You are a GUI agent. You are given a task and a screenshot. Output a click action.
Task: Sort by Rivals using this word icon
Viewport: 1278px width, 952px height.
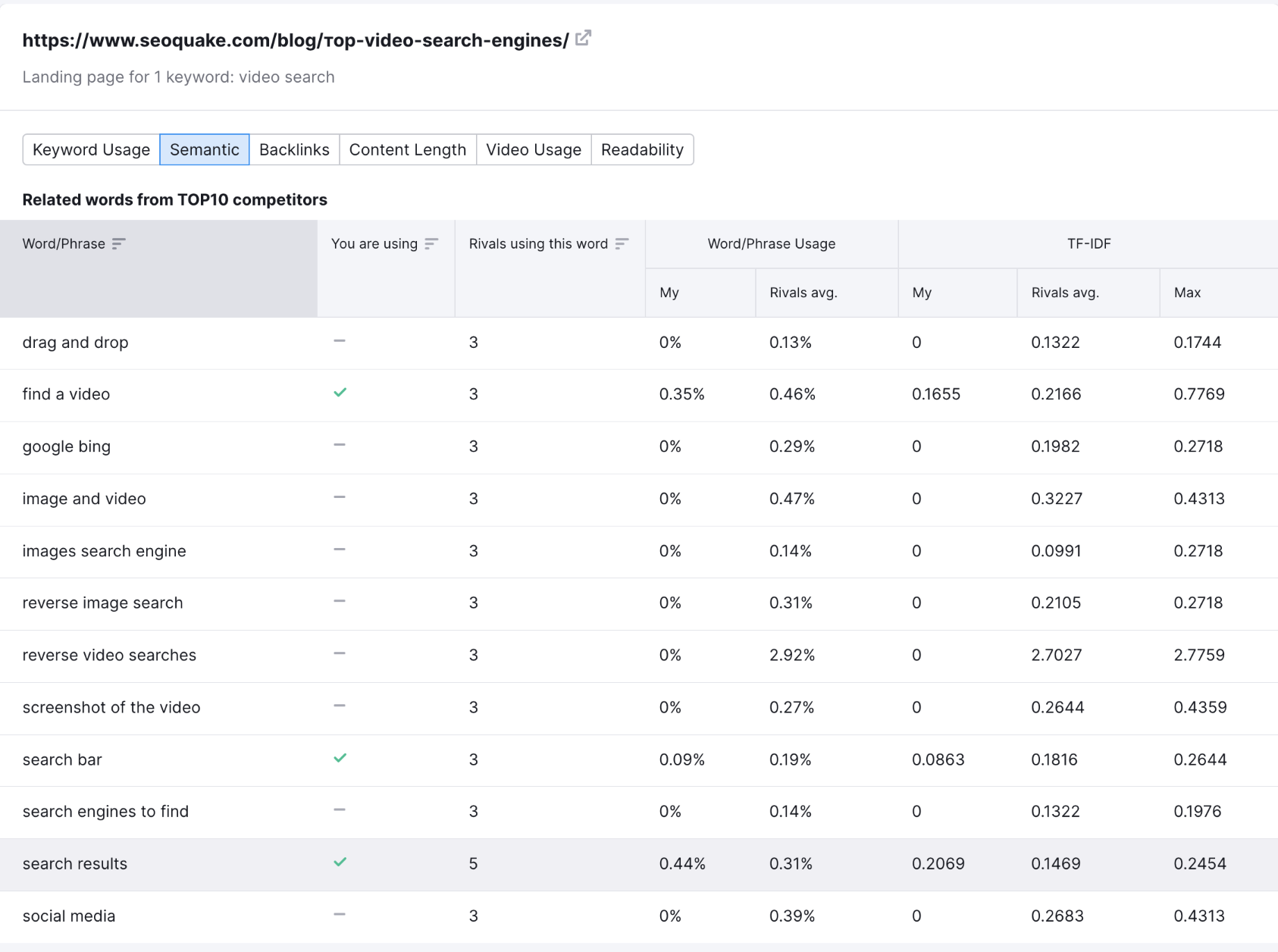(622, 243)
